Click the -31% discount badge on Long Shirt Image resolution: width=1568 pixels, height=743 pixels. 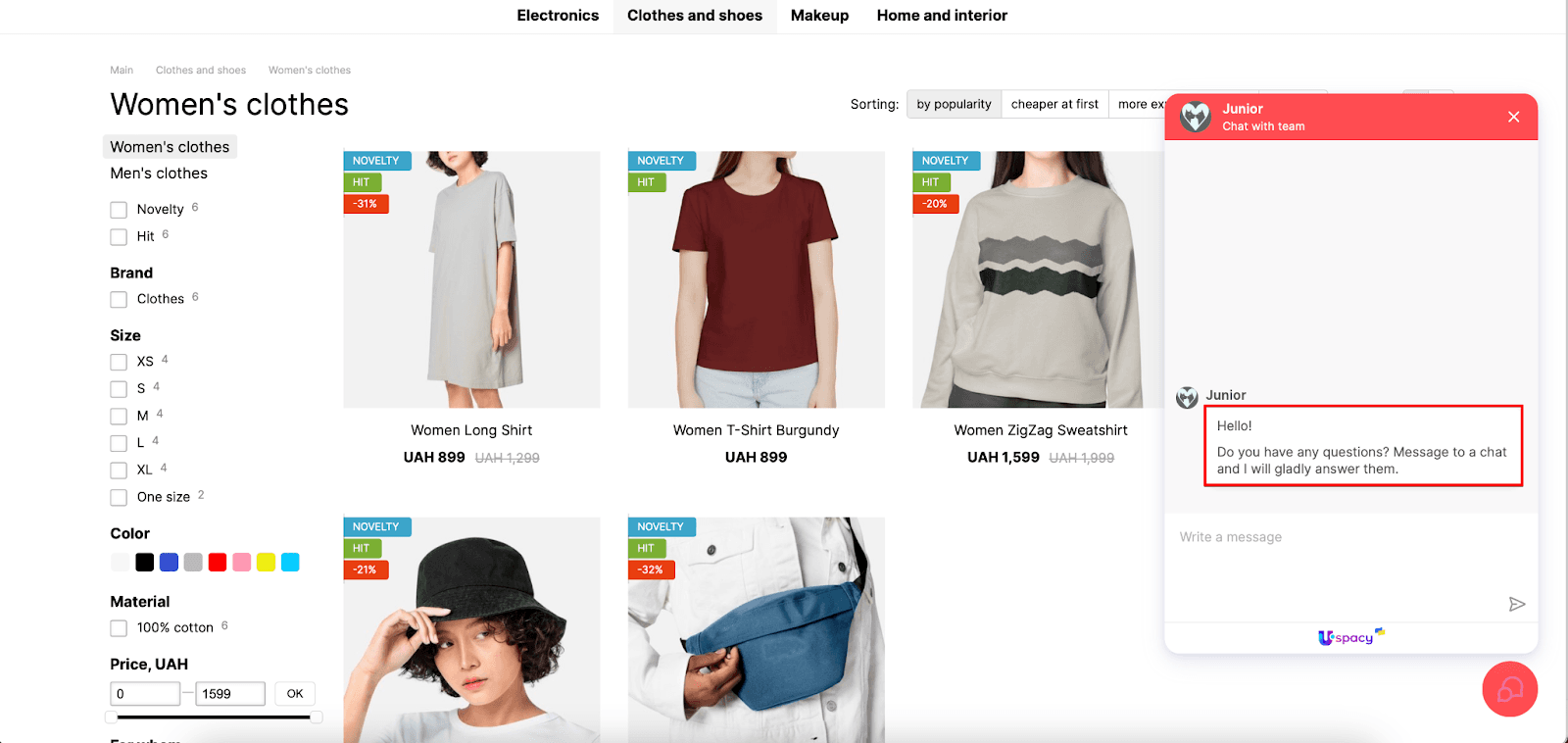[x=367, y=204]
